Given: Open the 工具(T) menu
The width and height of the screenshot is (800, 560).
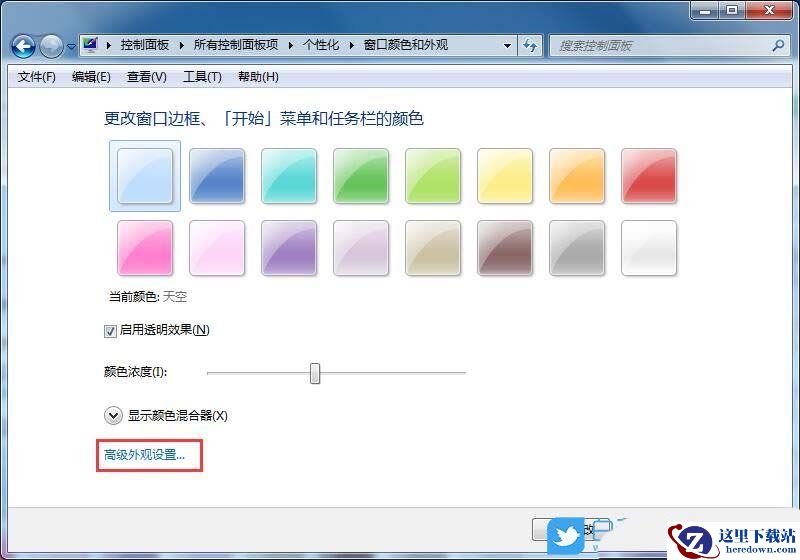Looking at the screenshot, I should (x=203, y=77).
